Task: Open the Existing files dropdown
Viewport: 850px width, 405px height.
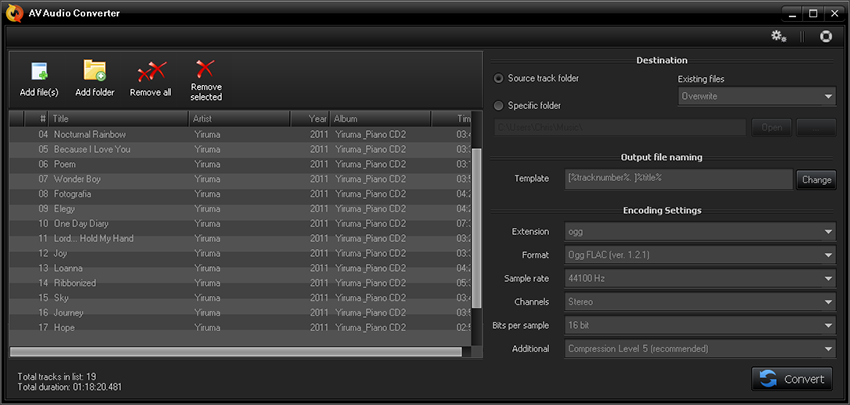Action: (x=756, y=97)
